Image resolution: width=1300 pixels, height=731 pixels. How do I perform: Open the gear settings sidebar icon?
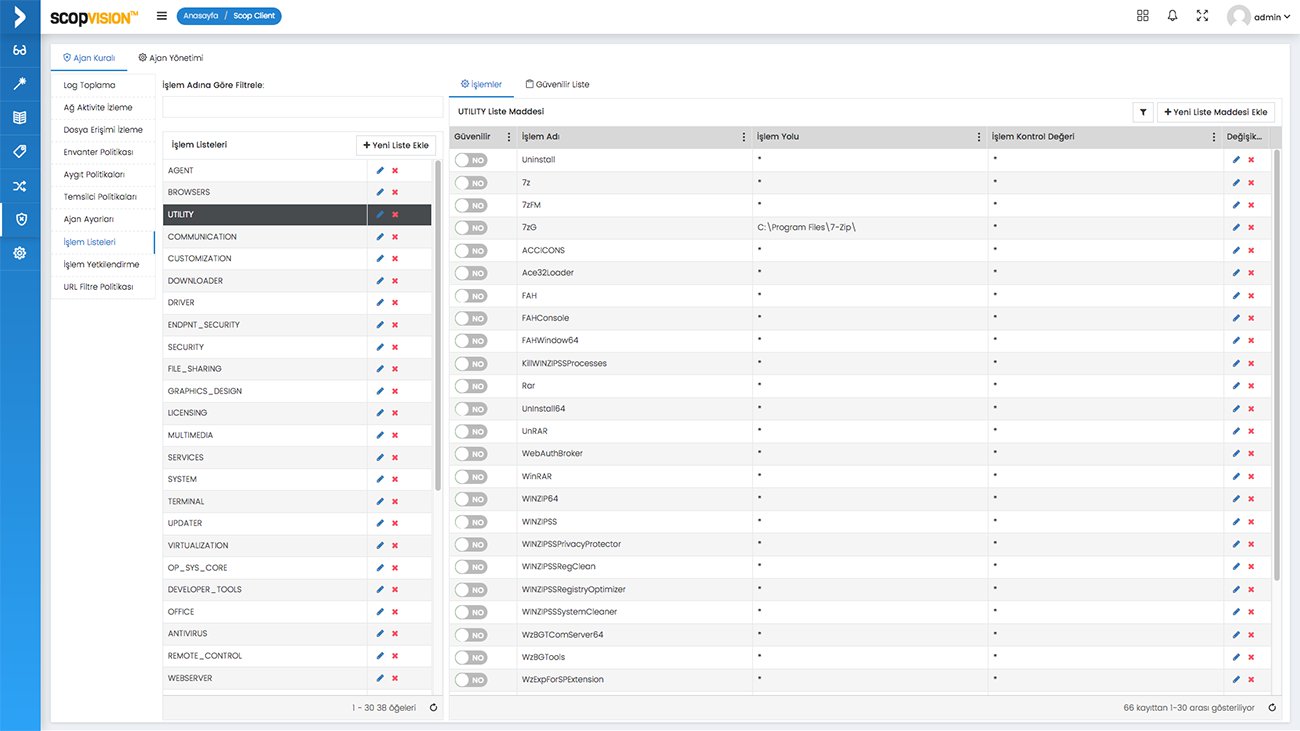(20, 254)
